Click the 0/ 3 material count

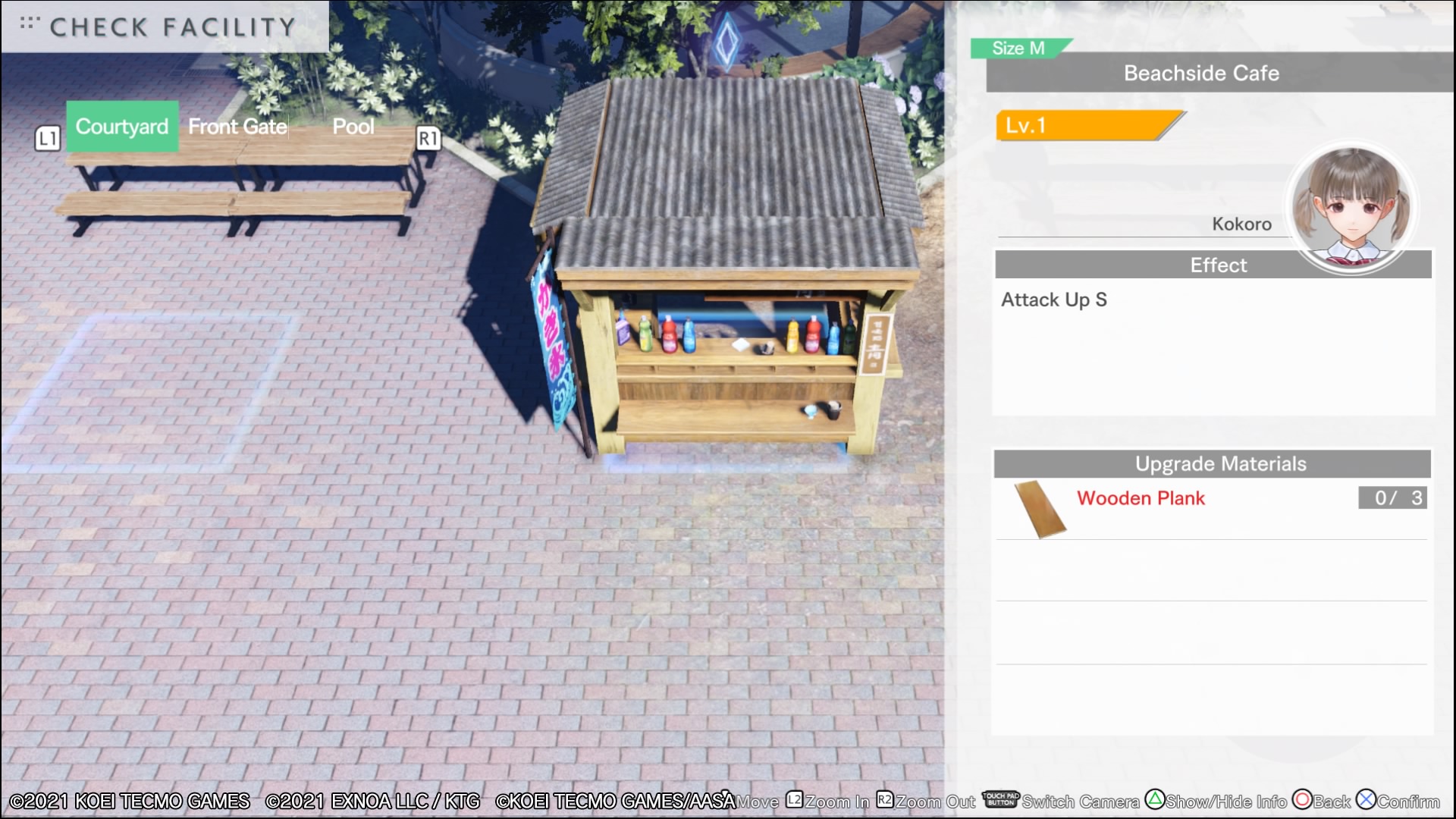point(1393,497)
